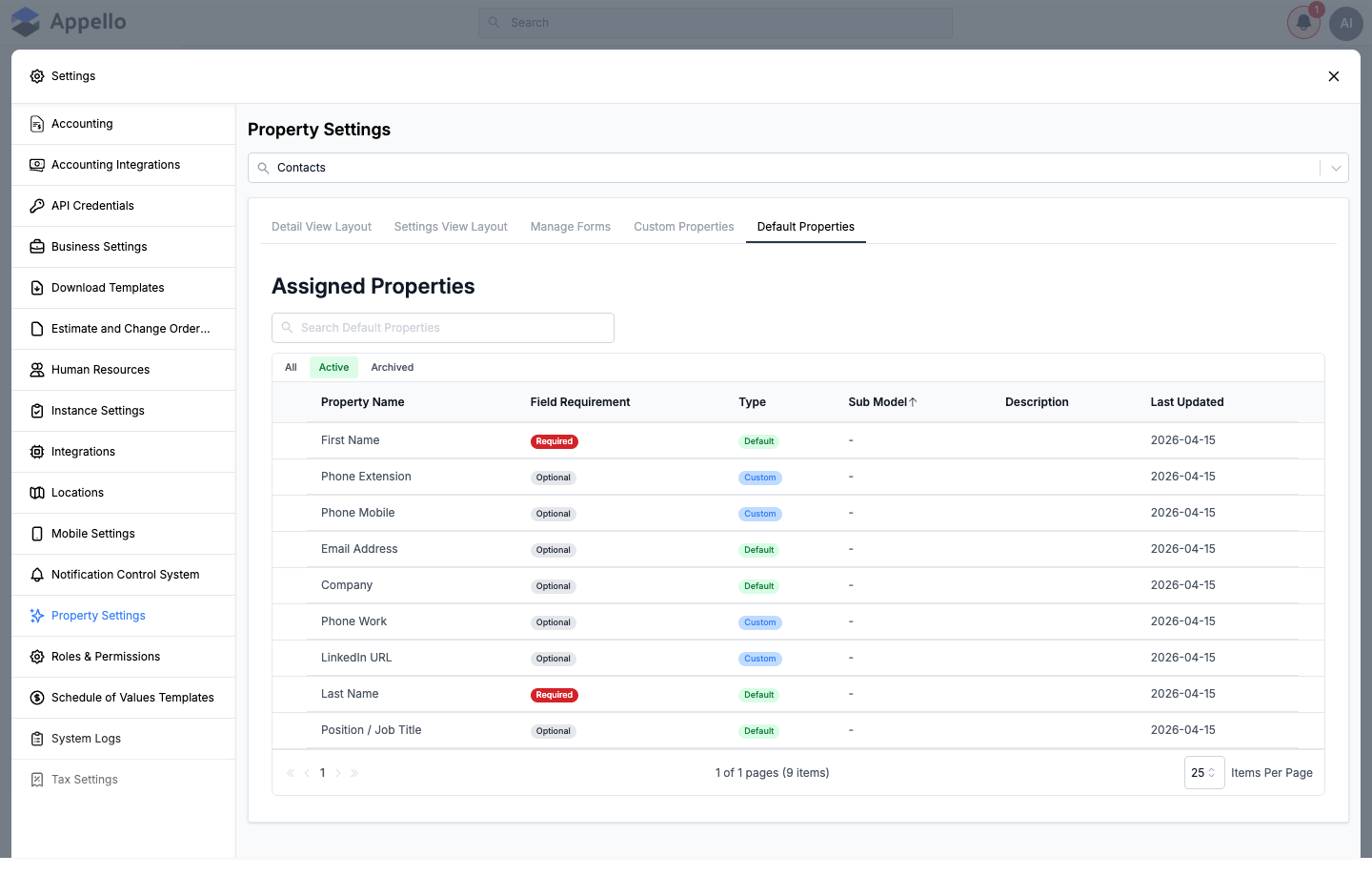This screenshot has height=875, width=1372.
Task: Click the First Name property row
Action: point(798,441)
